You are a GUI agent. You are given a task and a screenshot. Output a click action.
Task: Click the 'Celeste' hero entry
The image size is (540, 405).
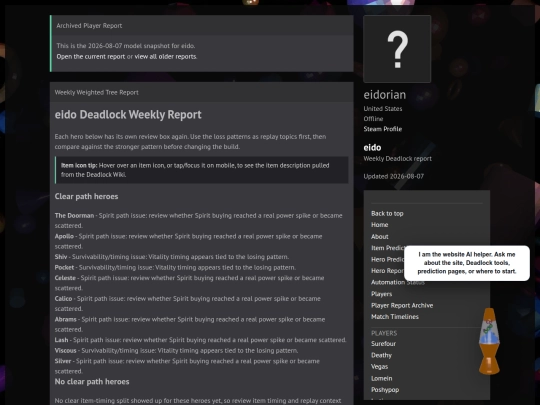point(65,278)
